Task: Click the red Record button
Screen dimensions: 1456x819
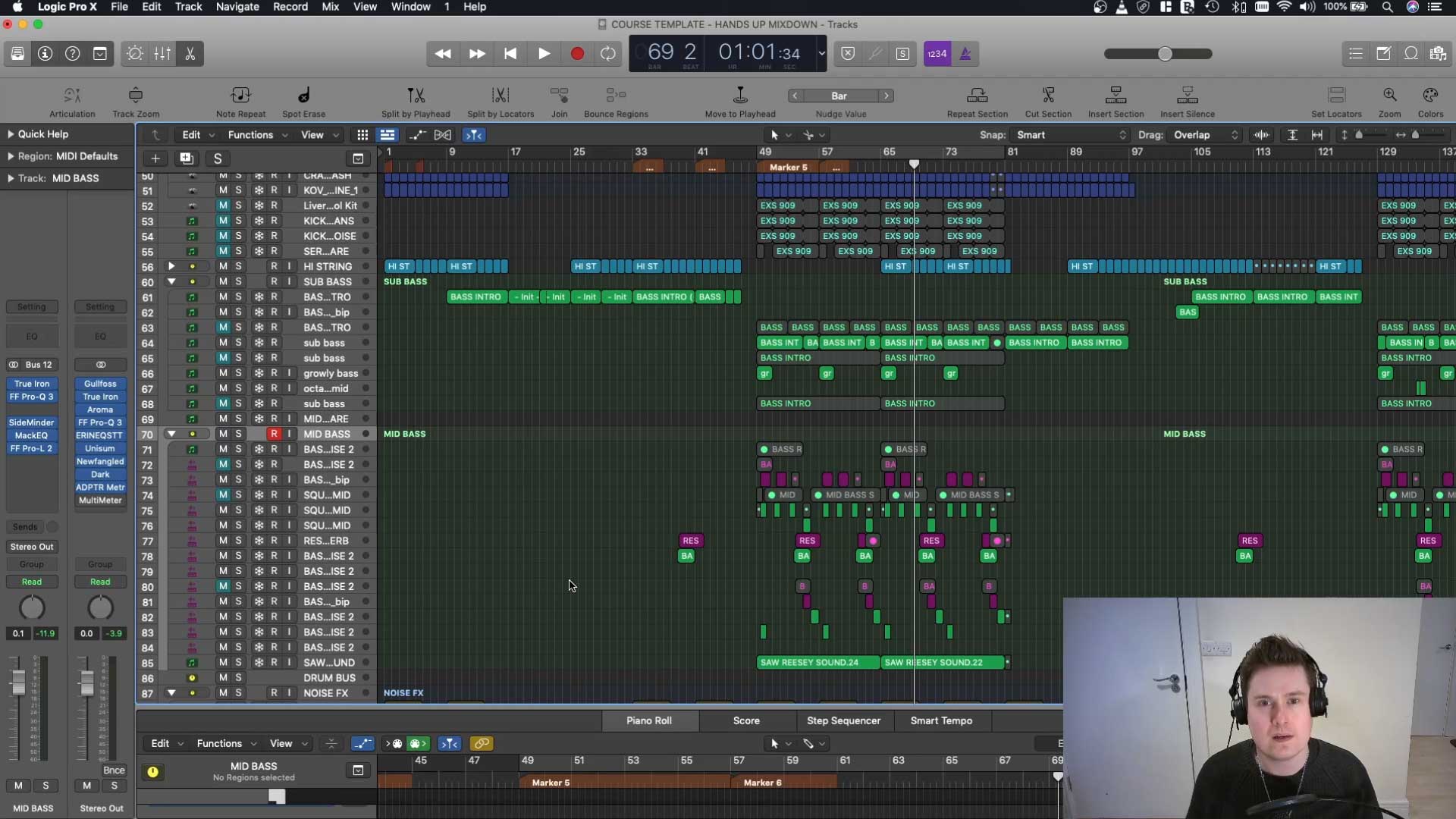Action: (x=577, y=54)
